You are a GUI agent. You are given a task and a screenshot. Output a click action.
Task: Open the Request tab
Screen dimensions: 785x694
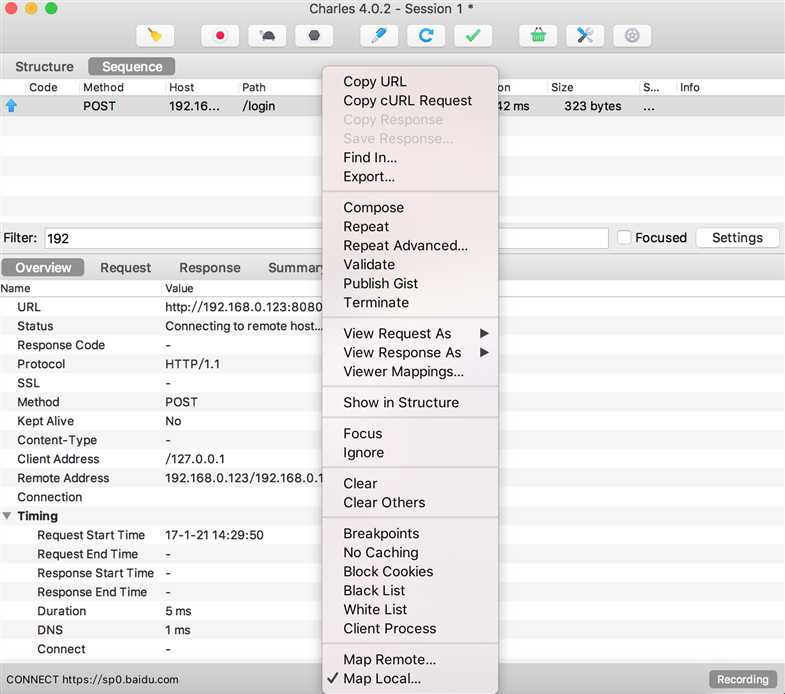coord(125,267)
